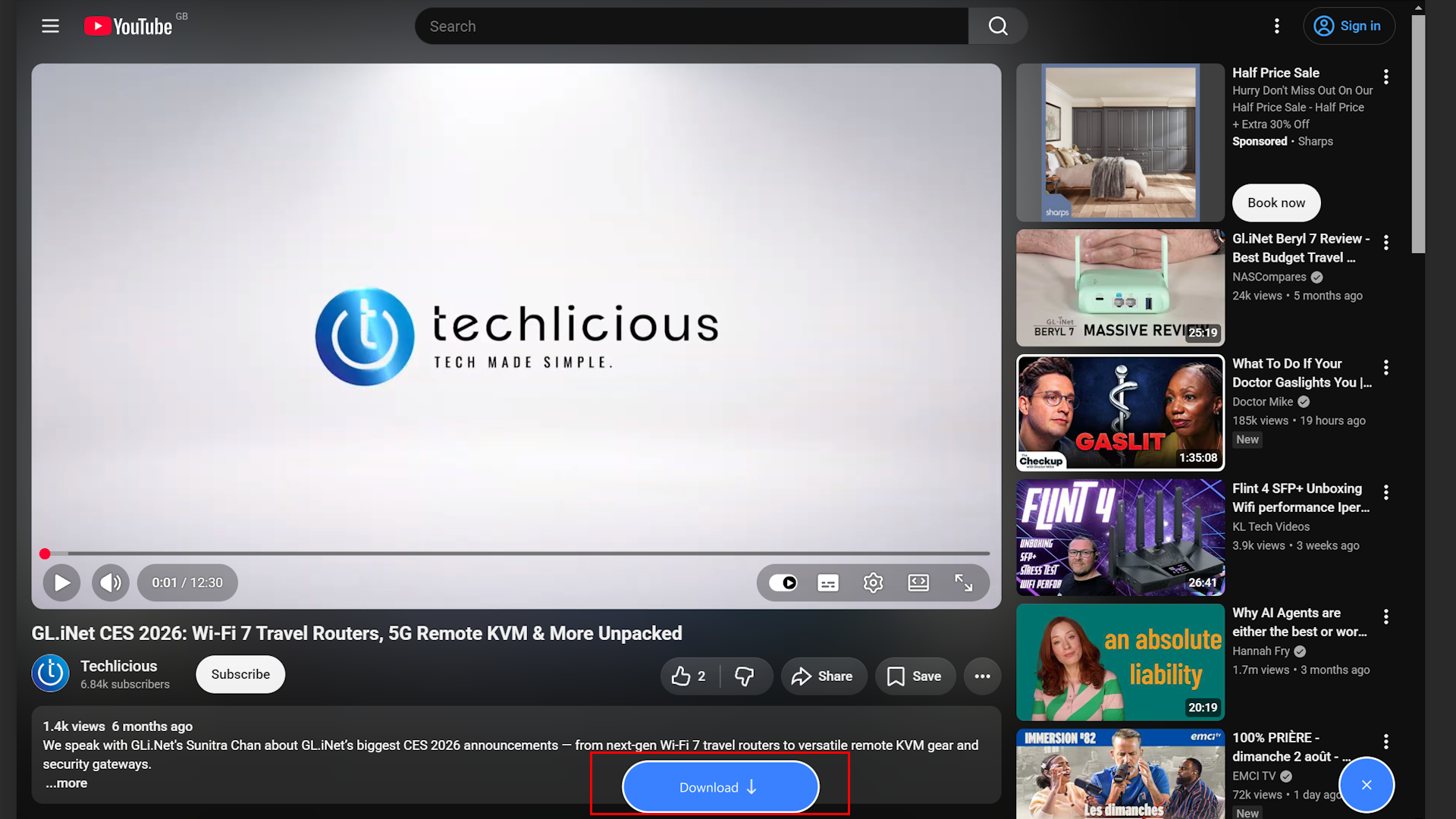Image resolution: width=1456 pixels, height=819 pixels.
Task: Subscribe to Techlicious
Action: (240, 674)
